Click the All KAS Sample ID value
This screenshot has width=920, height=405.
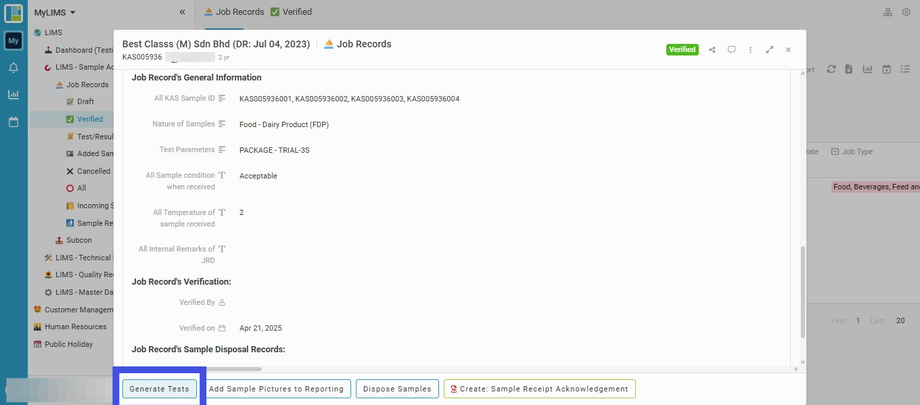[349, 99]
